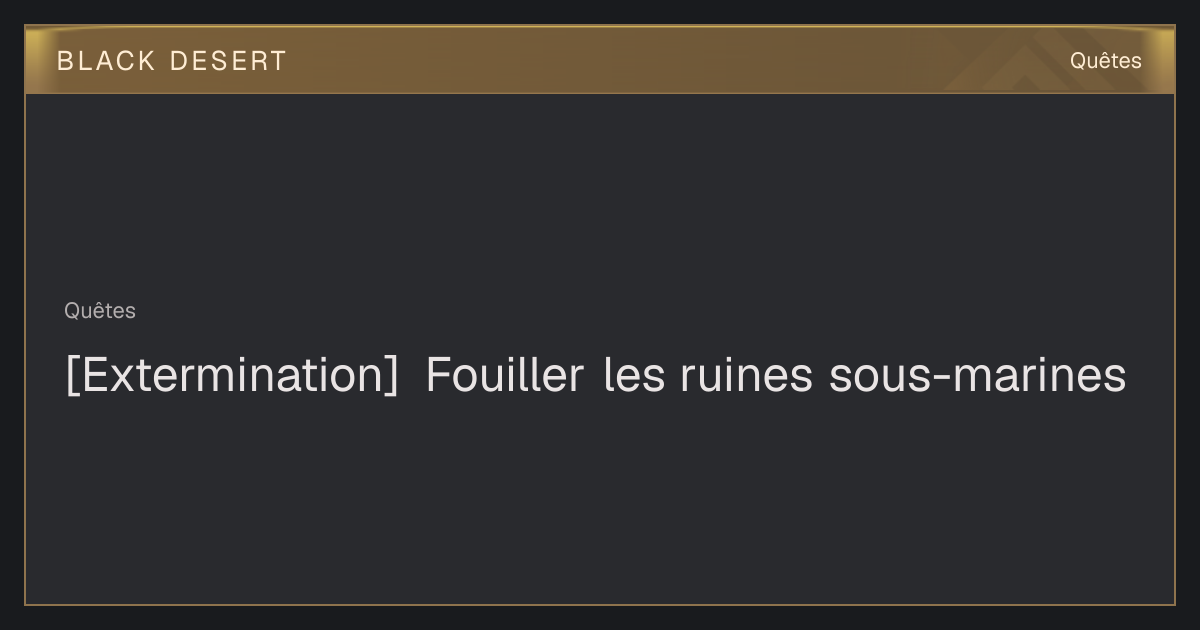
Task: Click the word ruines in the title
Action: point(745,375)
